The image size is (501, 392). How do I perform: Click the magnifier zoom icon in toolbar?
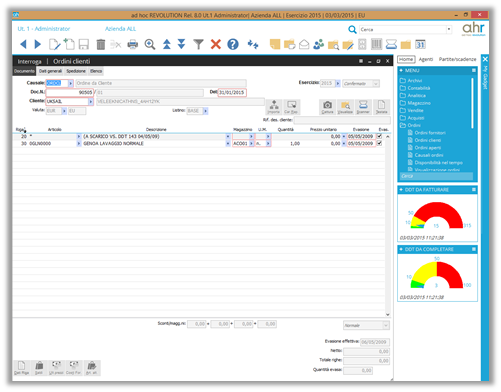click(x=150, y=44)
